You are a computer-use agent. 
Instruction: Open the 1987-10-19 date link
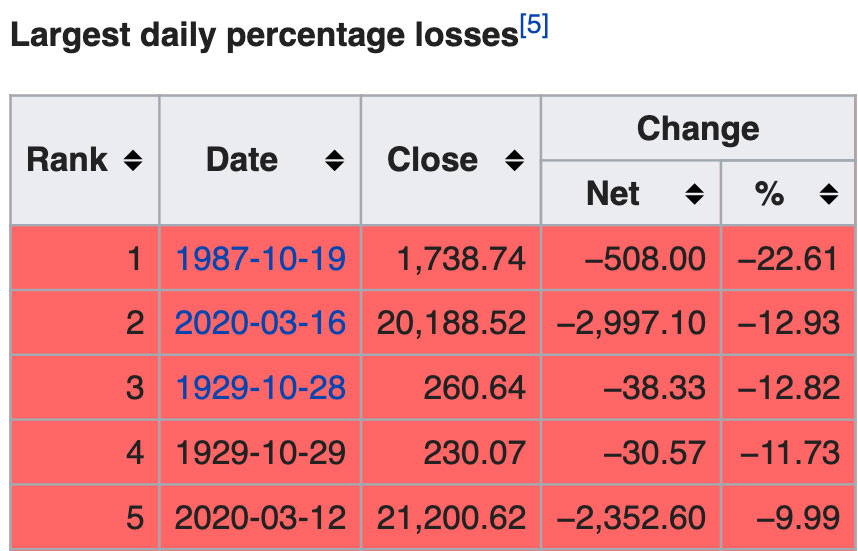point(260,259)
